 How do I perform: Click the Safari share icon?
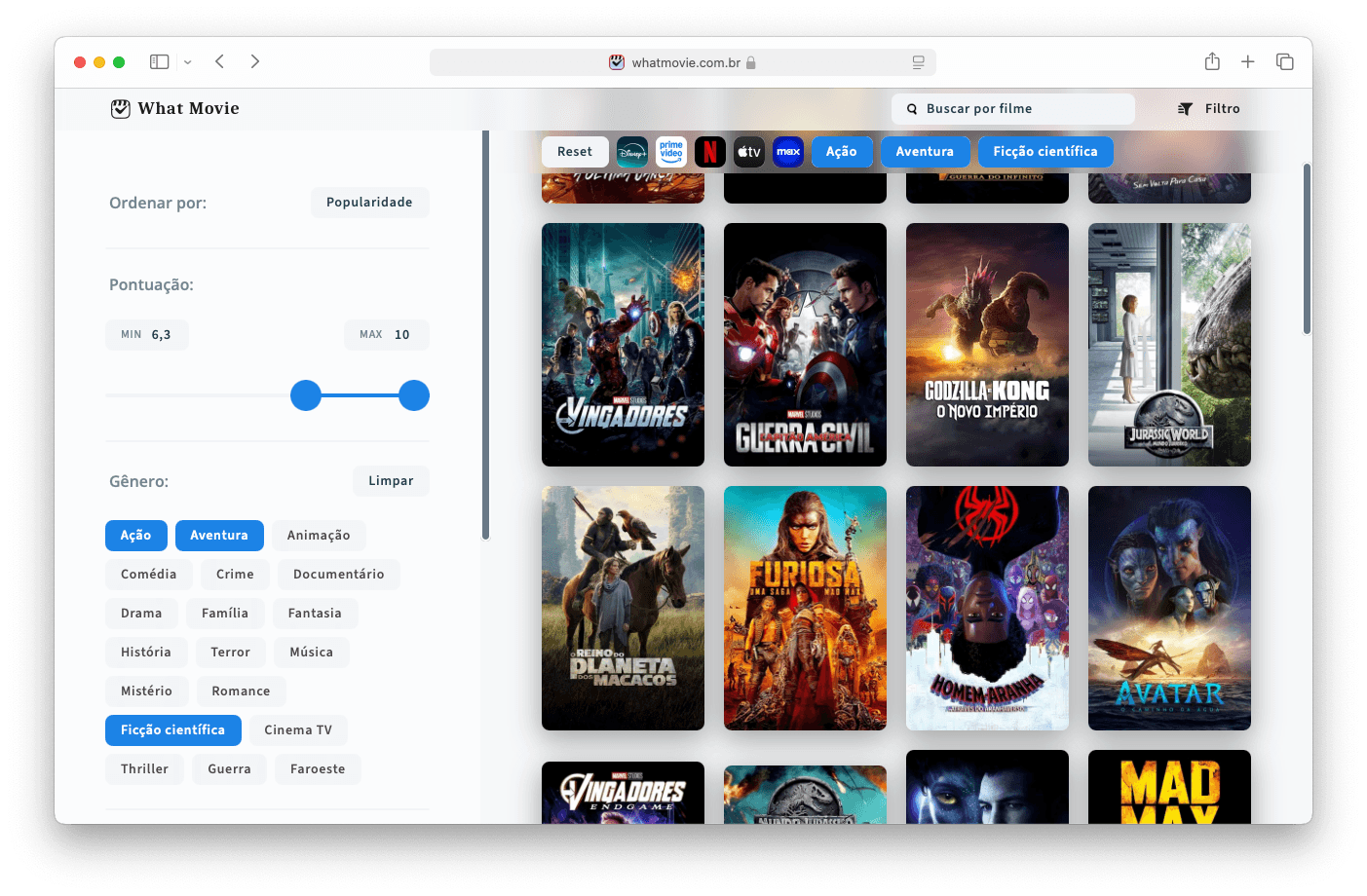(1212, 61)
